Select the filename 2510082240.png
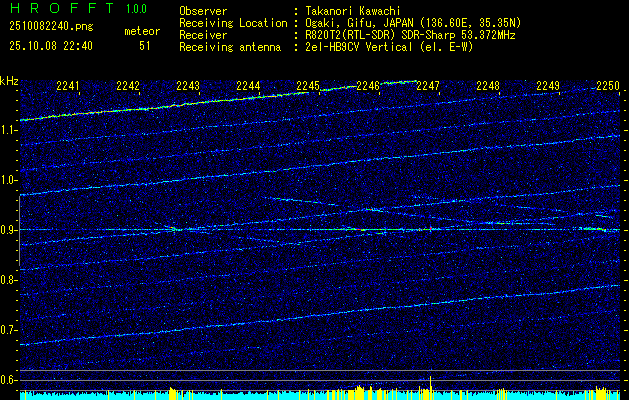629x400 pixels. [50, 26]
